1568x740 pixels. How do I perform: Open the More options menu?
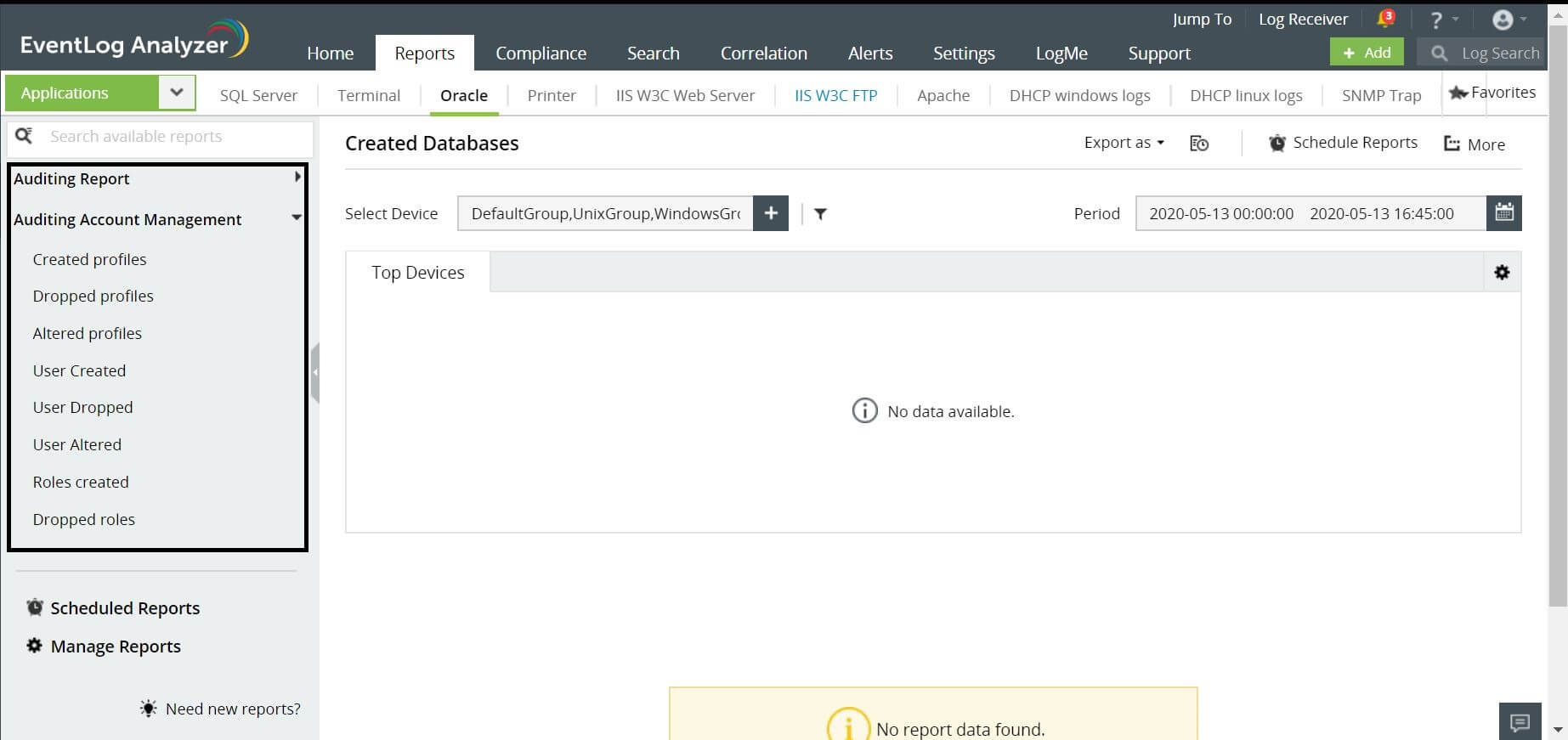[x=1475, y=144]
